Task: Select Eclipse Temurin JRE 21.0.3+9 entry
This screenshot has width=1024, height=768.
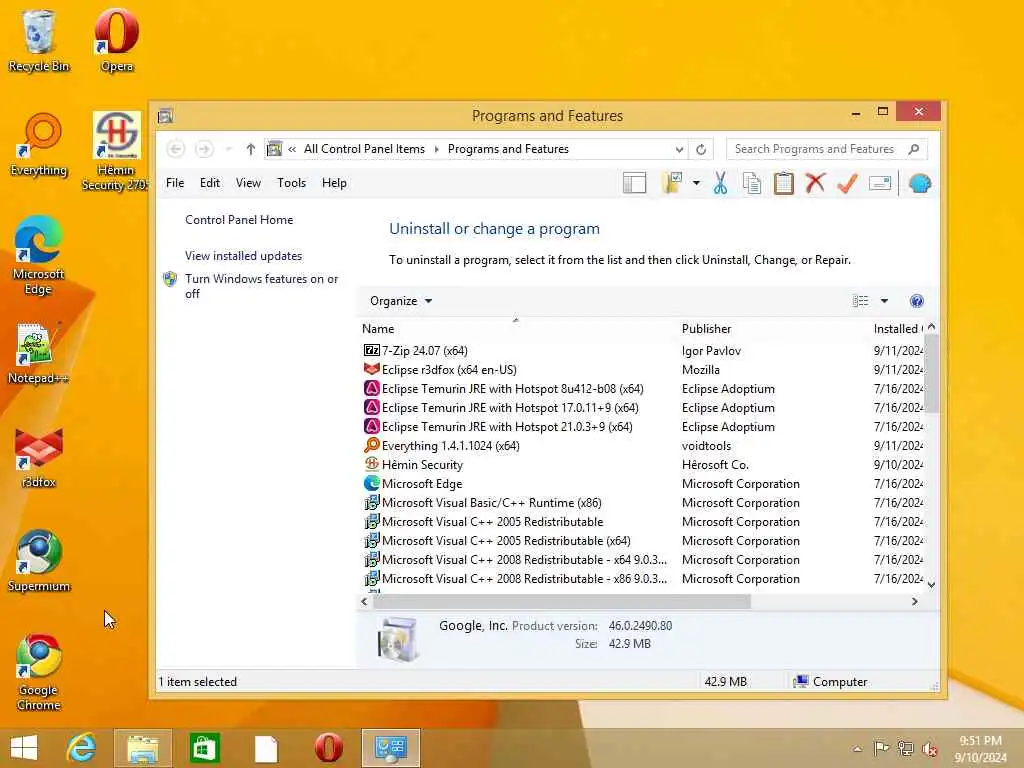Action: tap(507, 427)
